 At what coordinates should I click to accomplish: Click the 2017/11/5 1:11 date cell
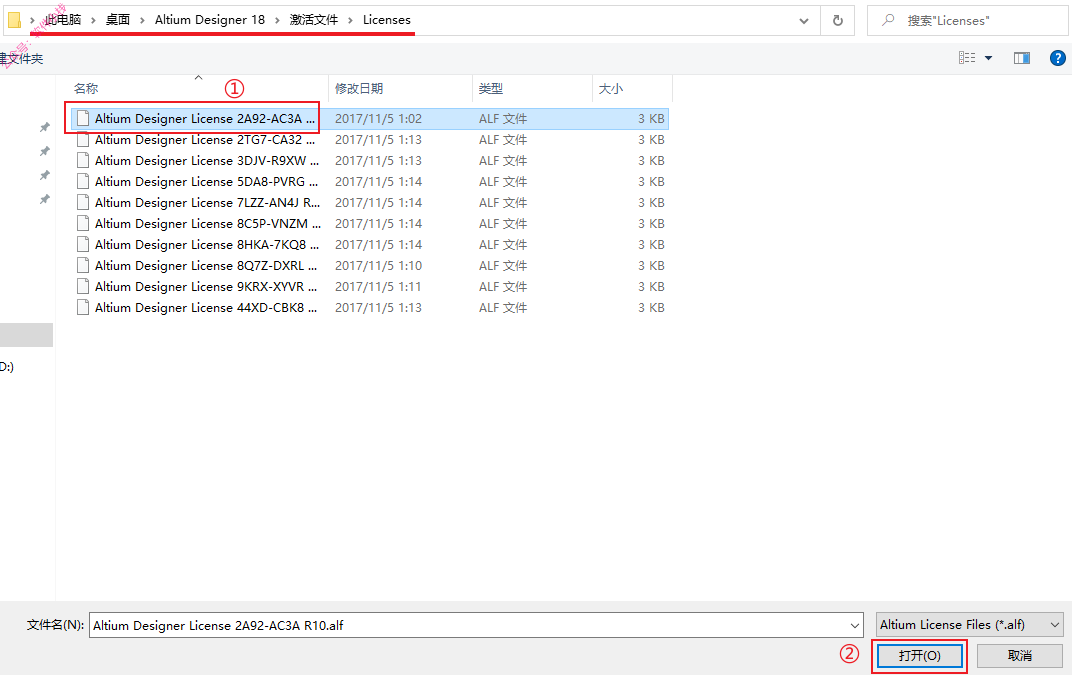[378, 287]
